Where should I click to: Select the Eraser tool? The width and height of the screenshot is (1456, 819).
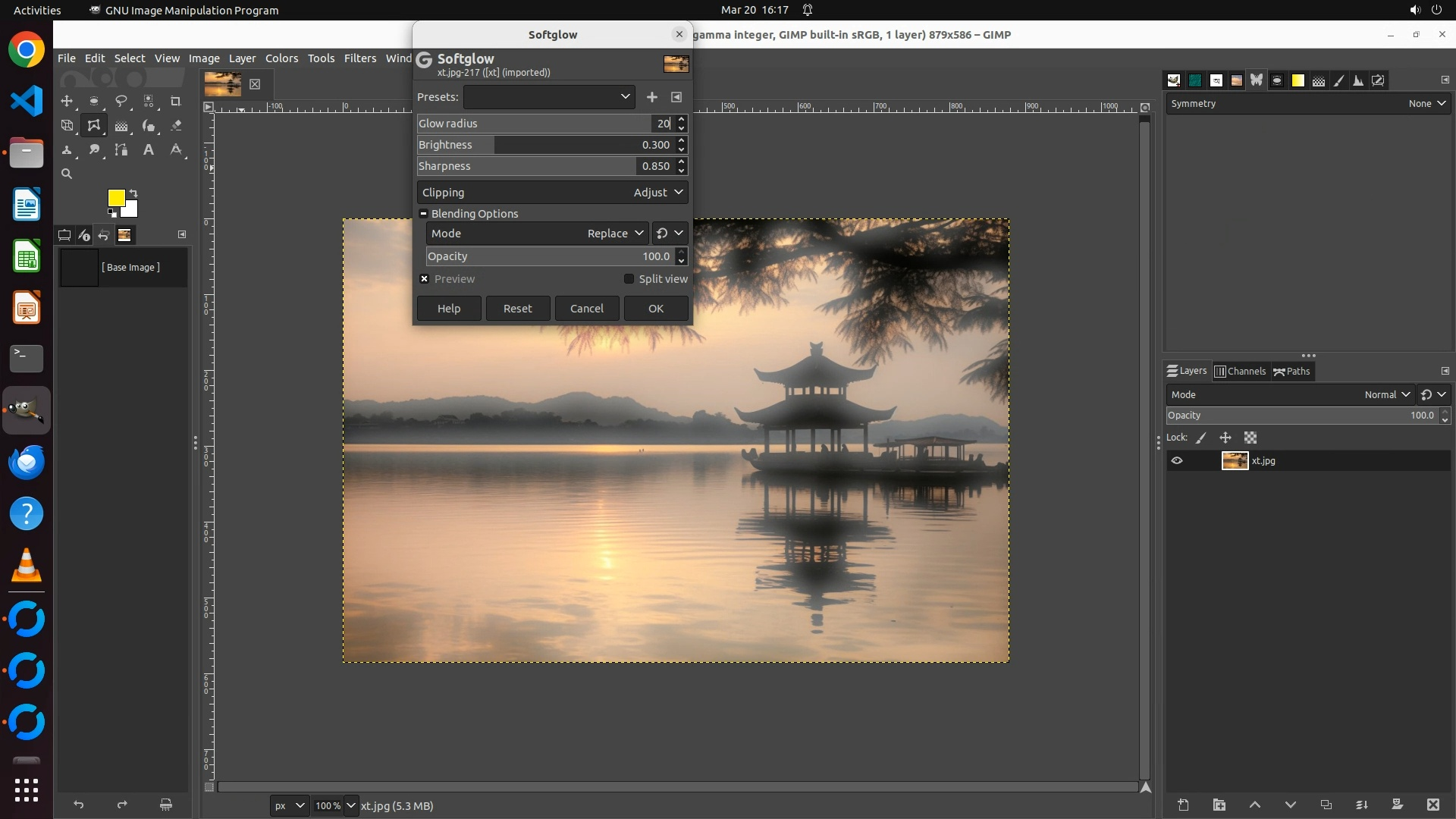tap(176, 126)
